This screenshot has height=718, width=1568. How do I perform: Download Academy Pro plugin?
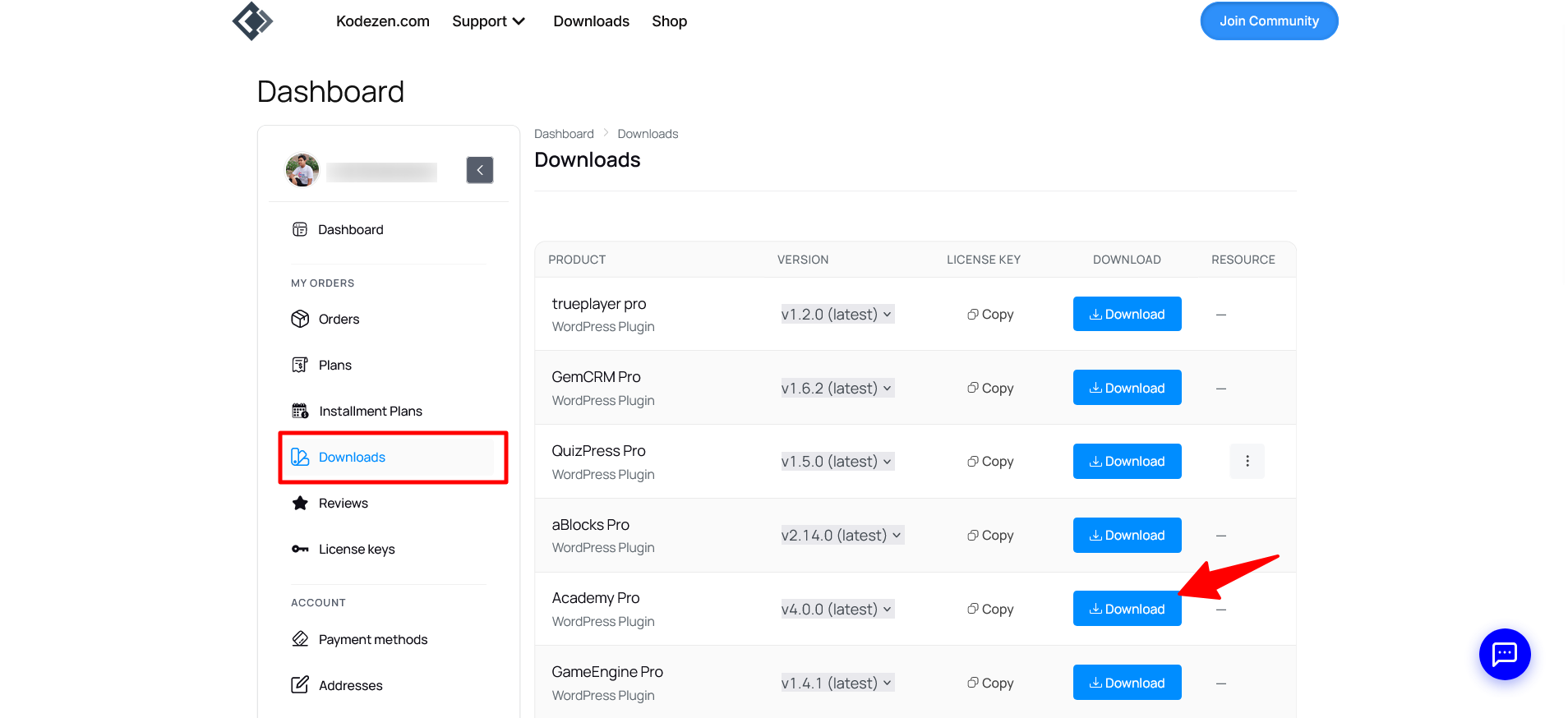click(x=1128, y=610)
